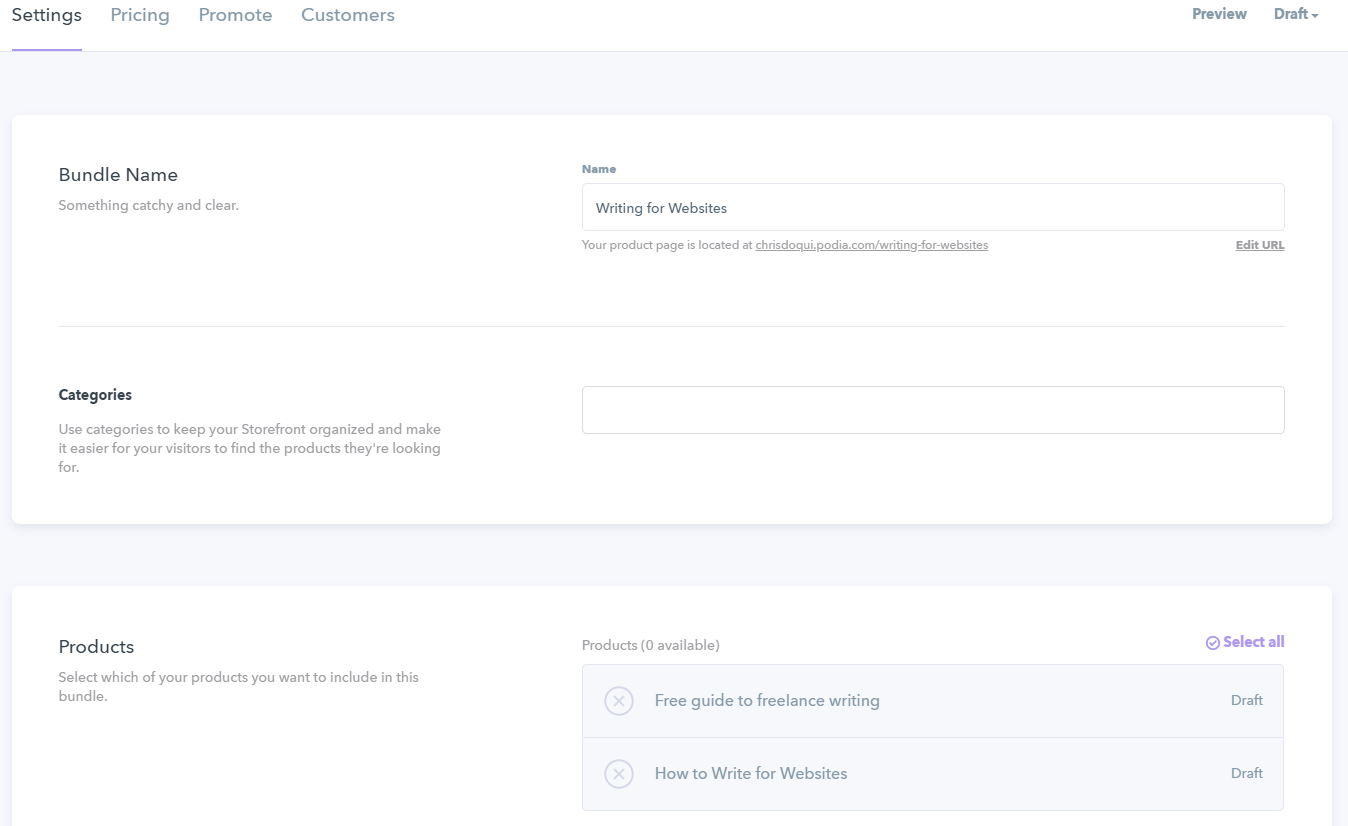Open the Draft status dropdown in the top bar

(x=1296, y=15)
